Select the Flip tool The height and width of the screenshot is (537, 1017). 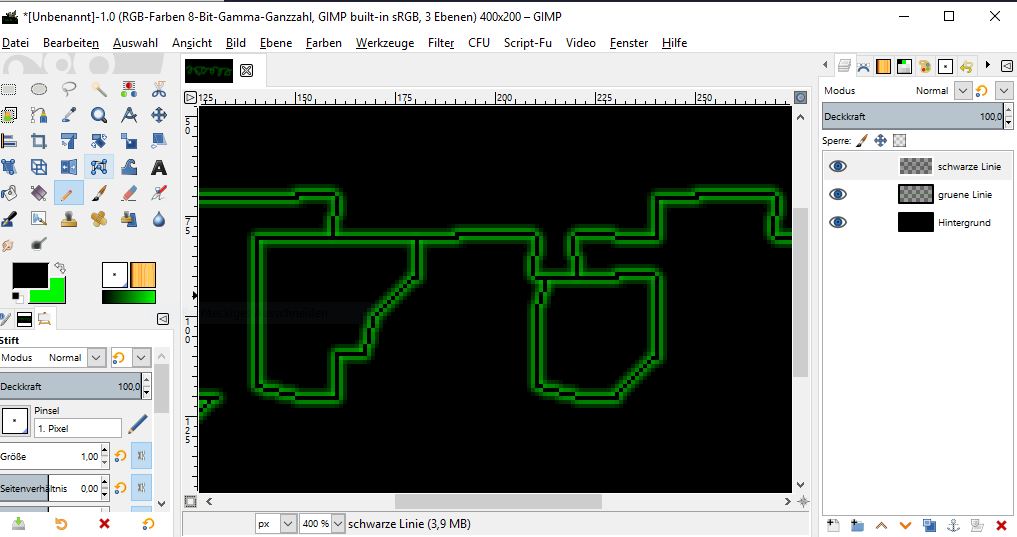(69, 167)
